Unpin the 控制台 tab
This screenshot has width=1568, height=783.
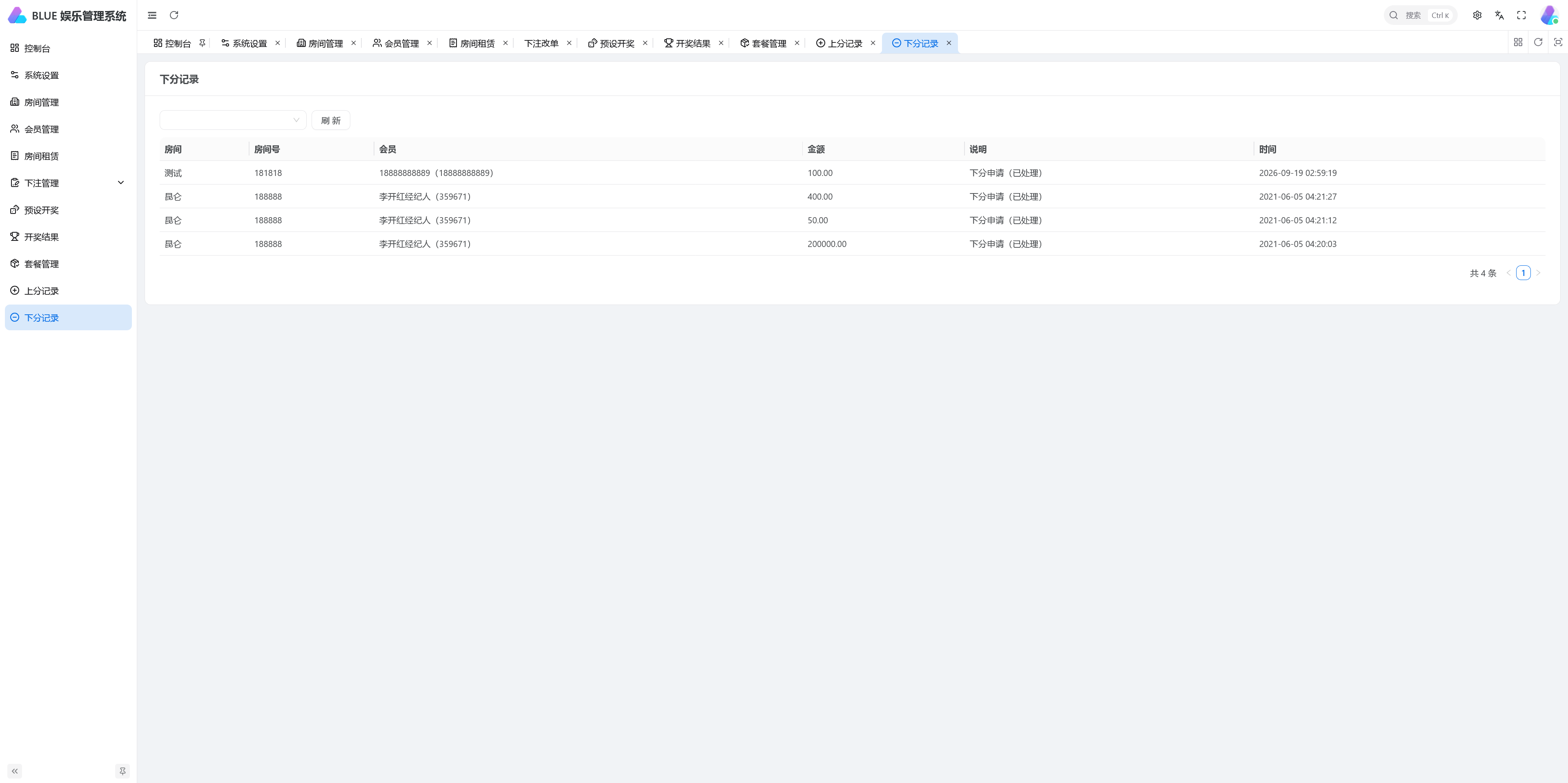[202, 43]
